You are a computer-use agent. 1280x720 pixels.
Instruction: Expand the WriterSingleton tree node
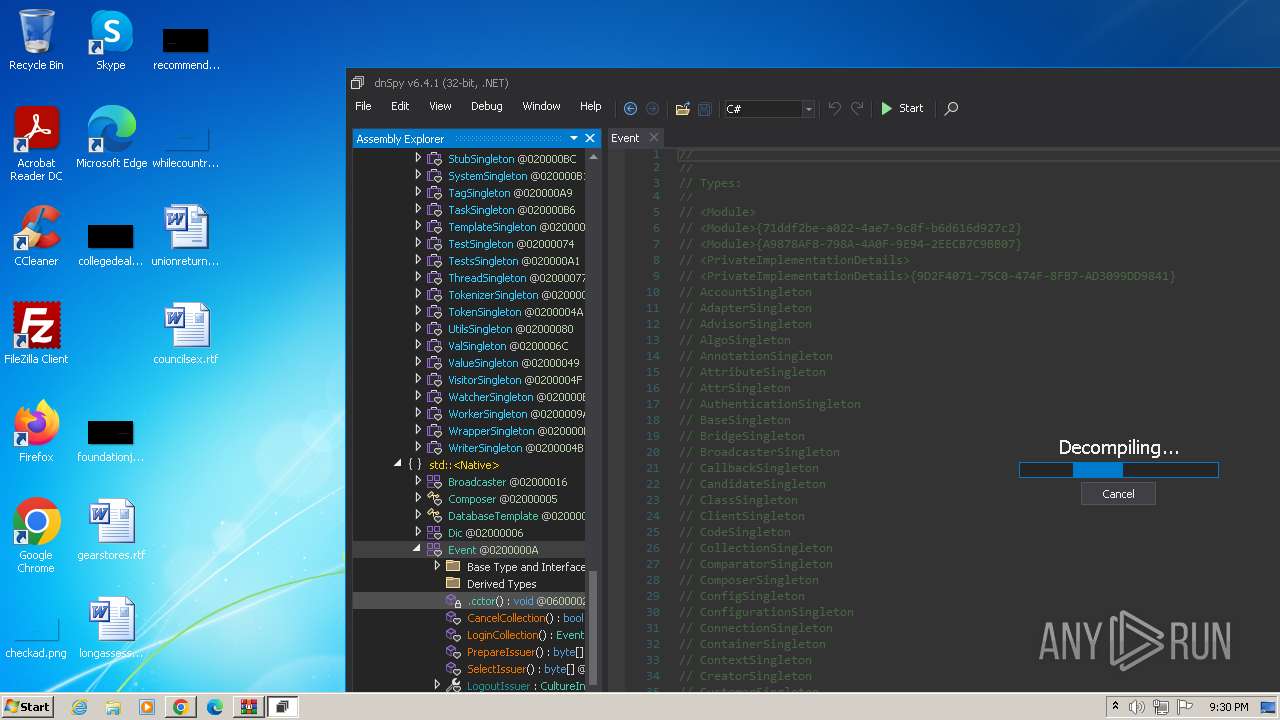(418, 447)
